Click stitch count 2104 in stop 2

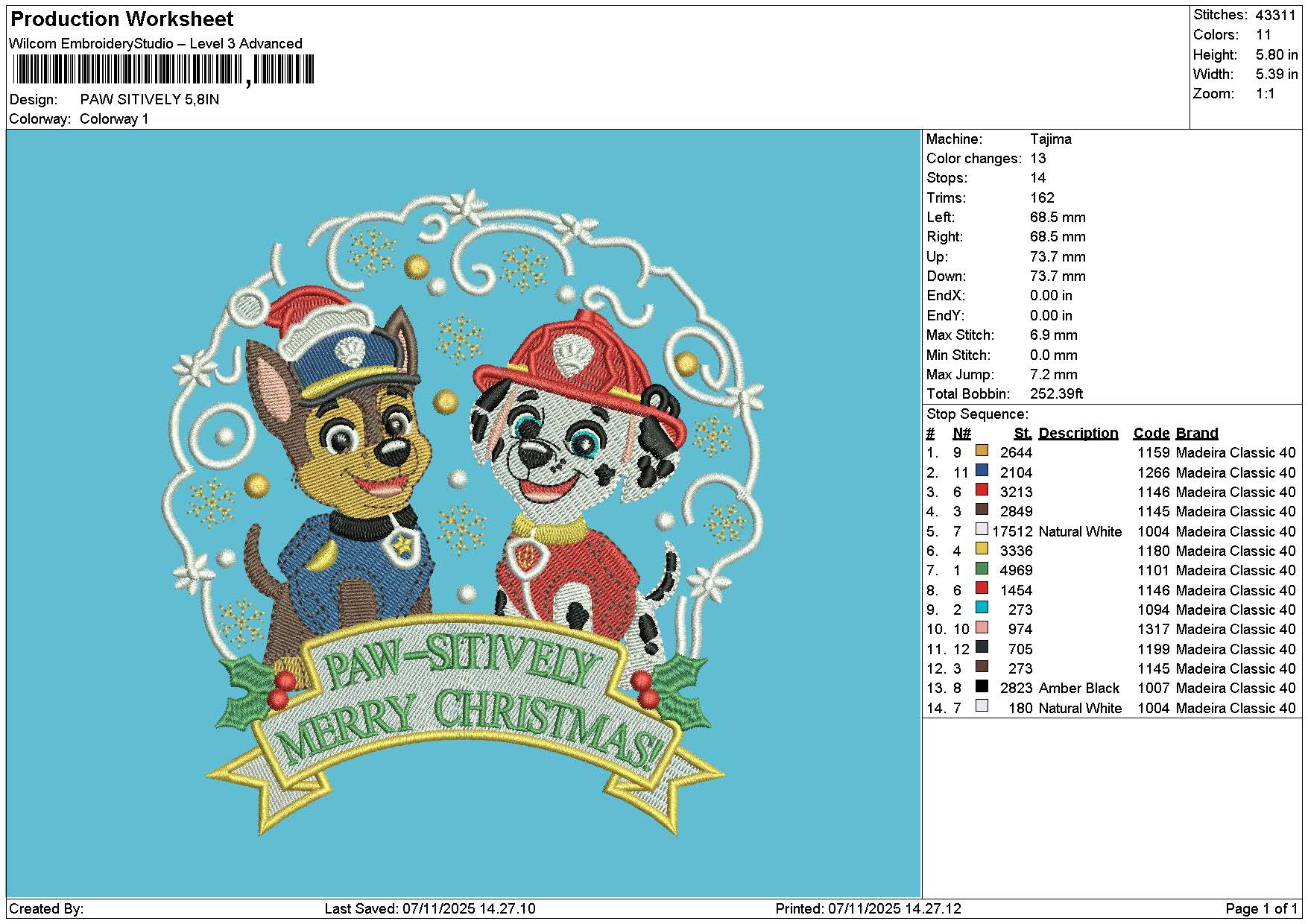(x=1017, y=472)
